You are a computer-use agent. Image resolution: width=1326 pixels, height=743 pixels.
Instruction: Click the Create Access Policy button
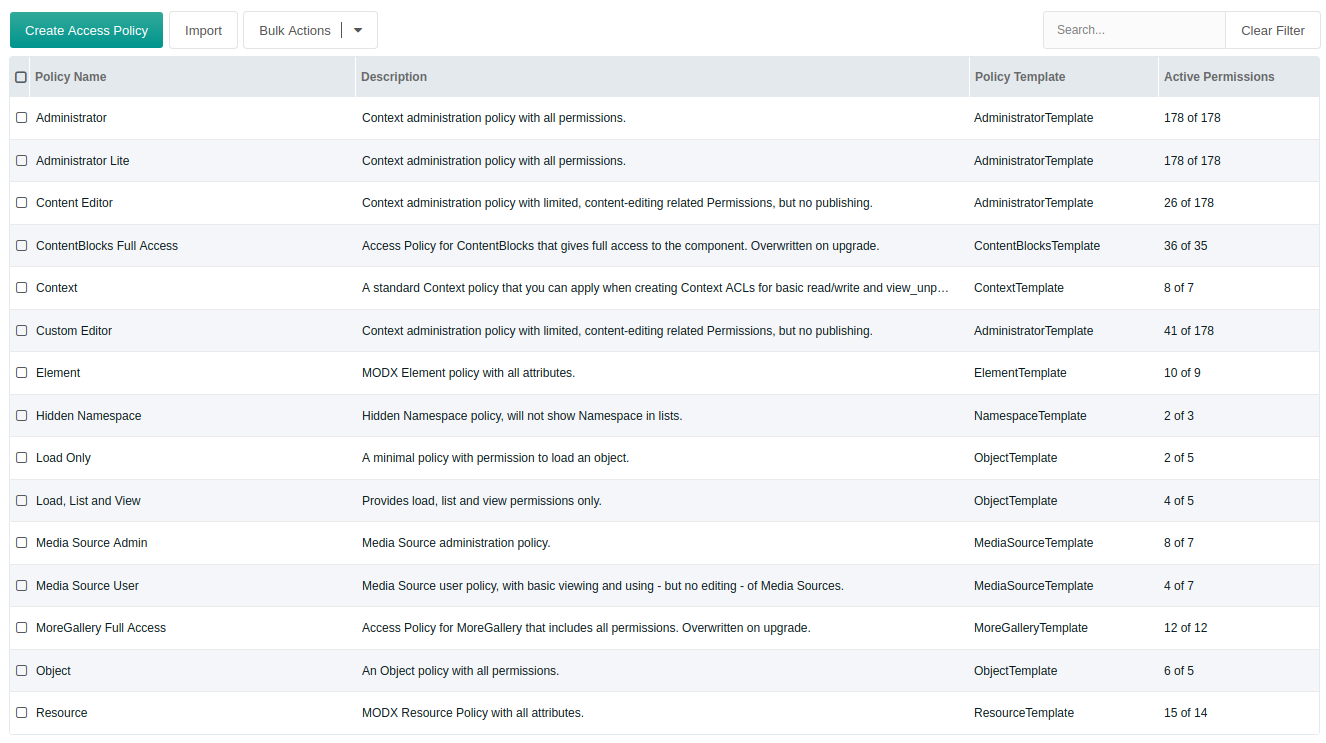point(86,30)
